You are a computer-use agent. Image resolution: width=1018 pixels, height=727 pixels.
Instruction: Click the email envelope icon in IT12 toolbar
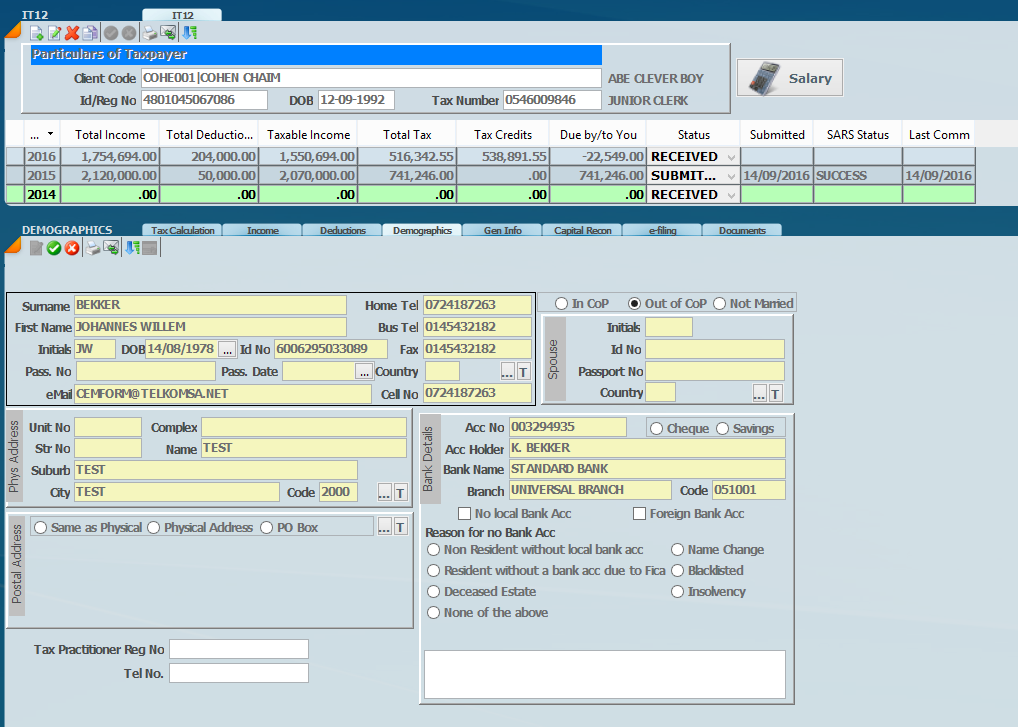point(168,32)
